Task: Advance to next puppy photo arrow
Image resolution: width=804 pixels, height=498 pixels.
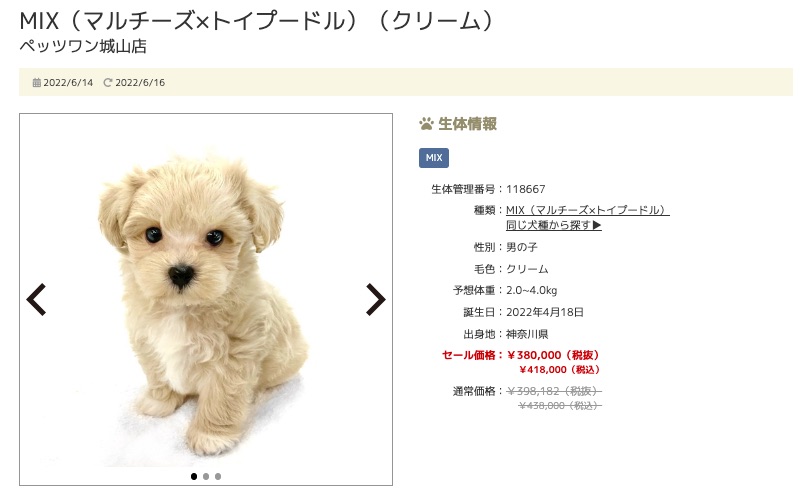Action: click(376, 299)
